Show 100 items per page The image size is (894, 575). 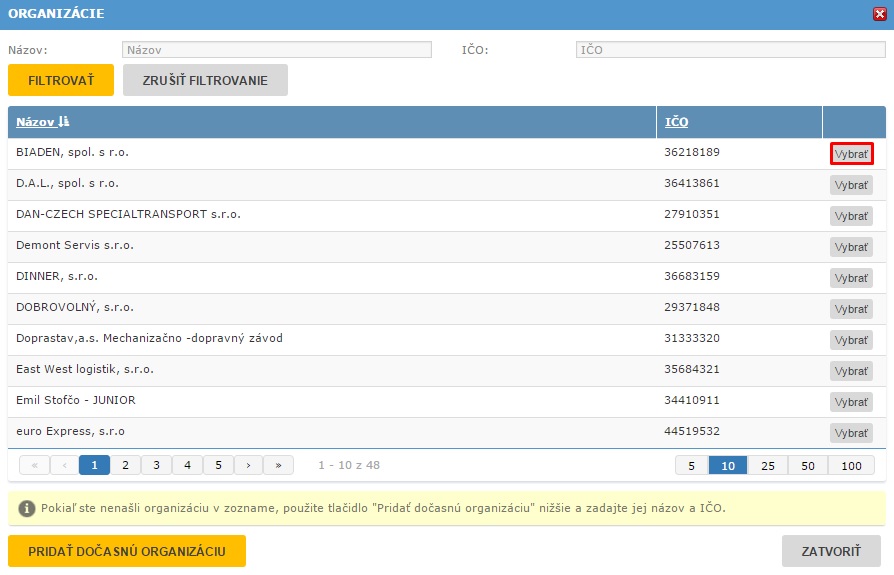[851, 465]
